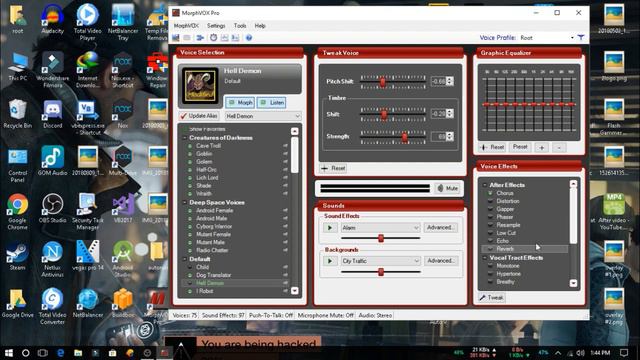This screenshot has height=360, width=640.
Task: Play the Alarm sound effect
Action: tap(330, 228)
